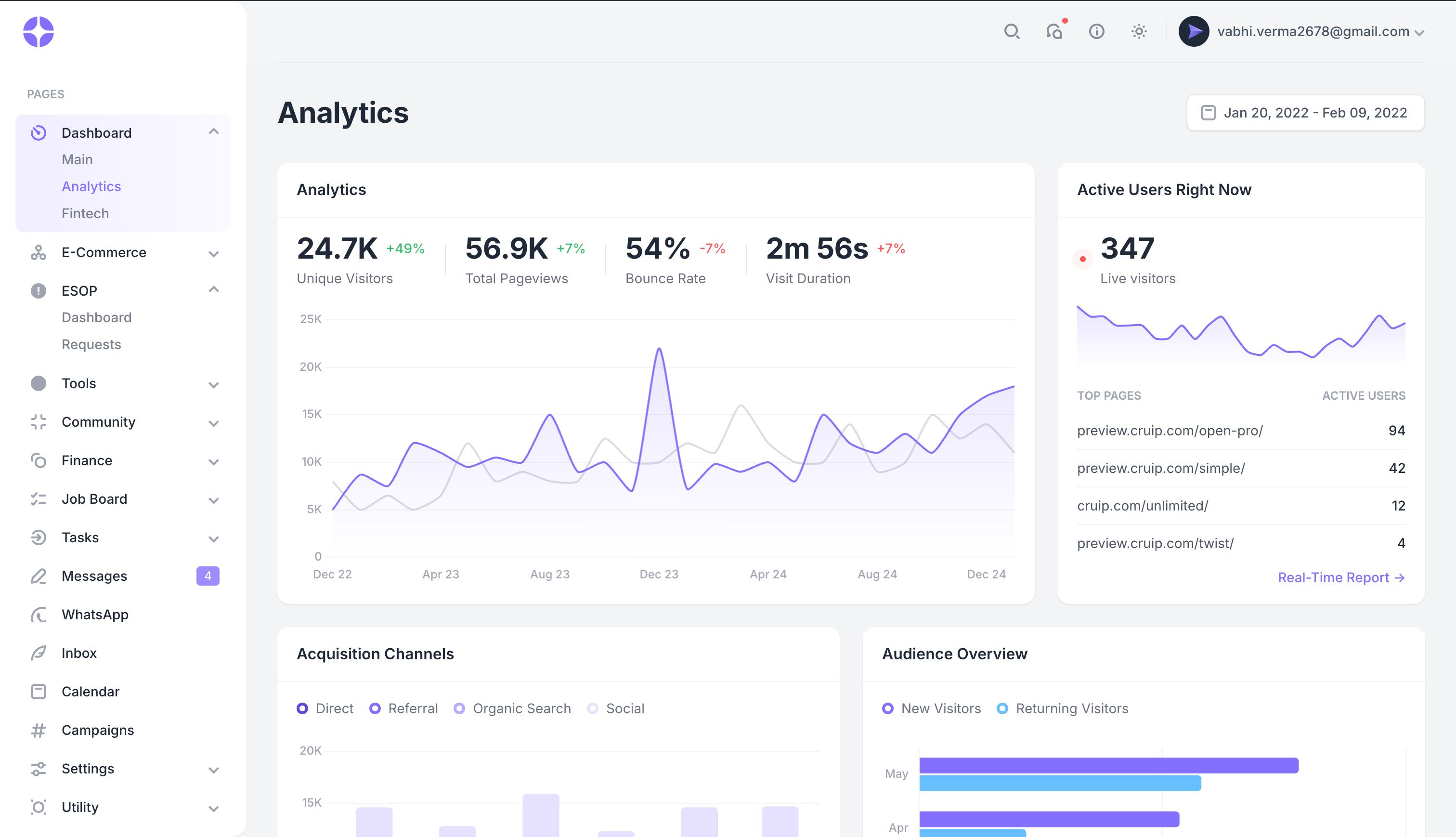Click the purple app logo
This screenshot has height=837, width=1456.
point(39,32)
